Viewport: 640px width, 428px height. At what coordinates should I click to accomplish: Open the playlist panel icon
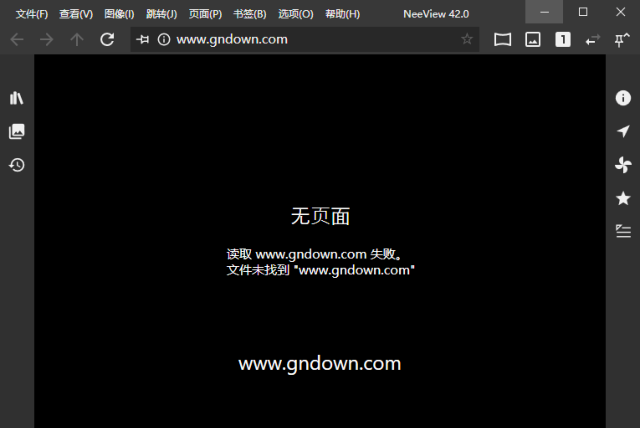(623, 231)
